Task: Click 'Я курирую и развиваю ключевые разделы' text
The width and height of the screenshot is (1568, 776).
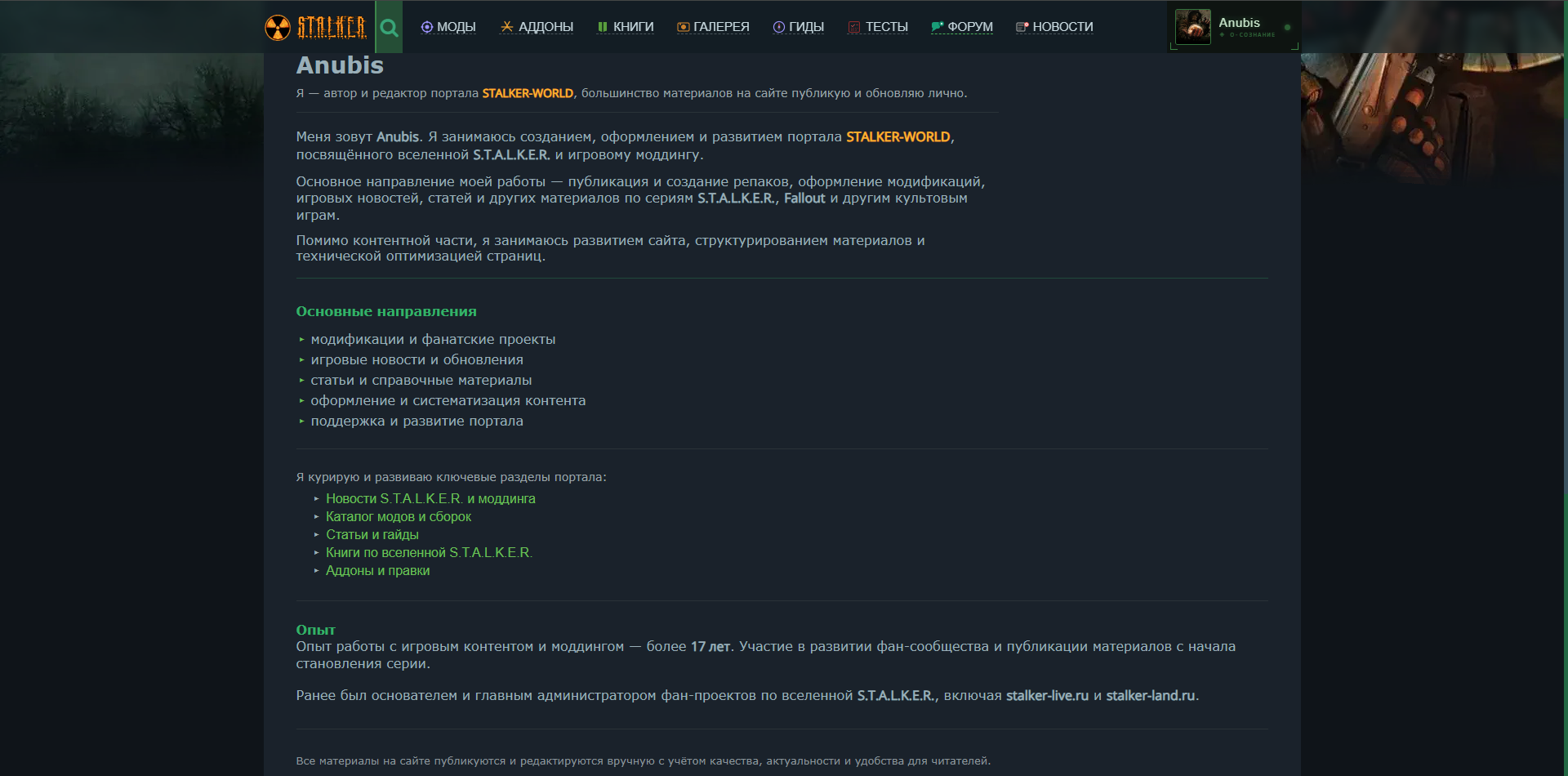Action: [x=451, y=477]
